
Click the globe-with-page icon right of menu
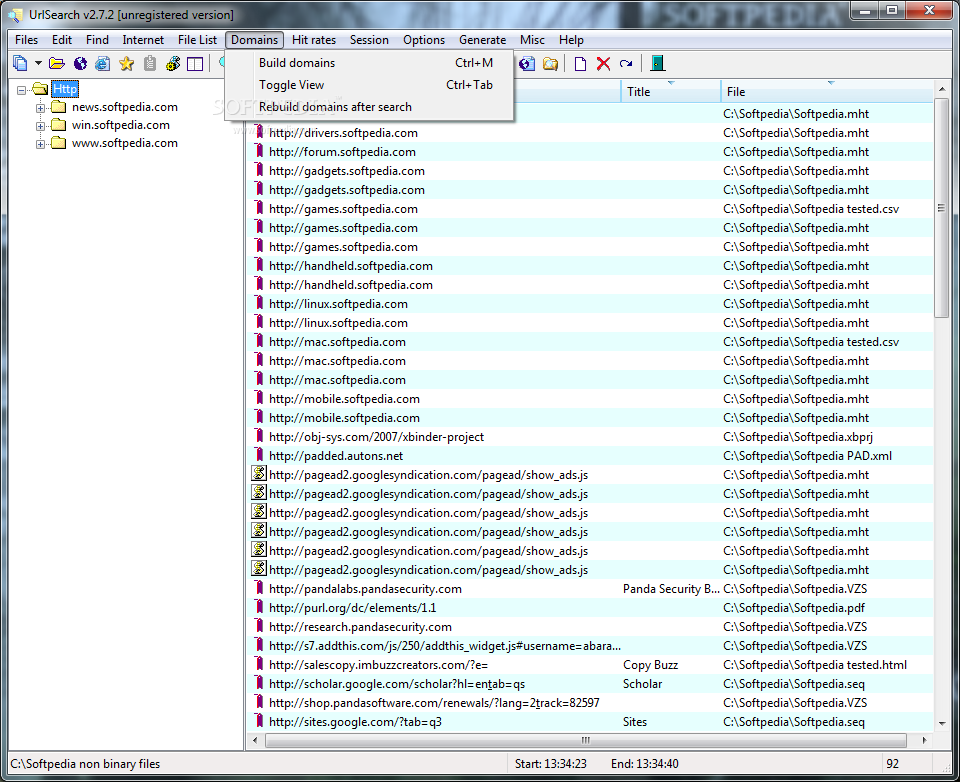tap(527, 64)
